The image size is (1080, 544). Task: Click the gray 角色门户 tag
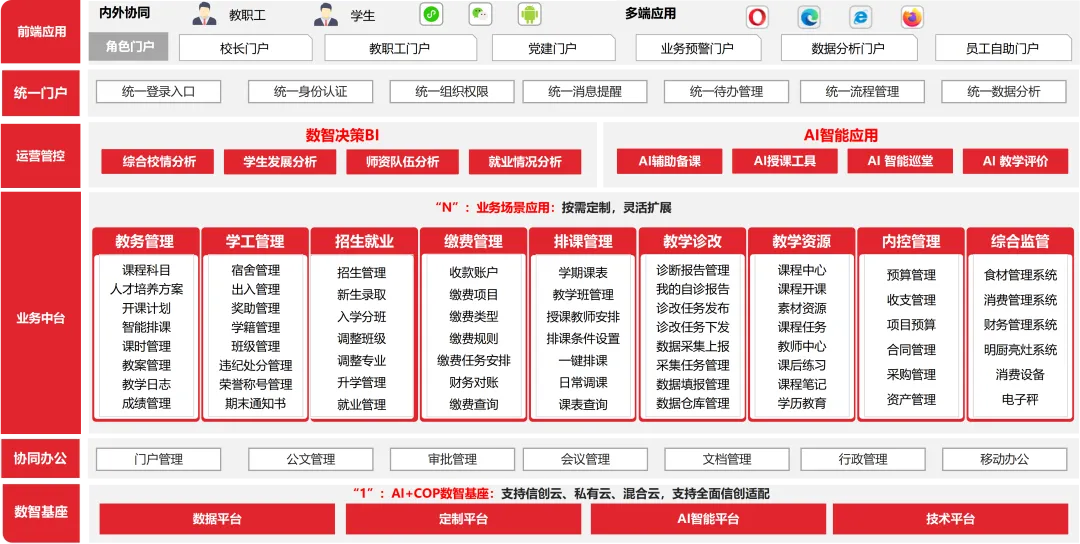point(129,47)
